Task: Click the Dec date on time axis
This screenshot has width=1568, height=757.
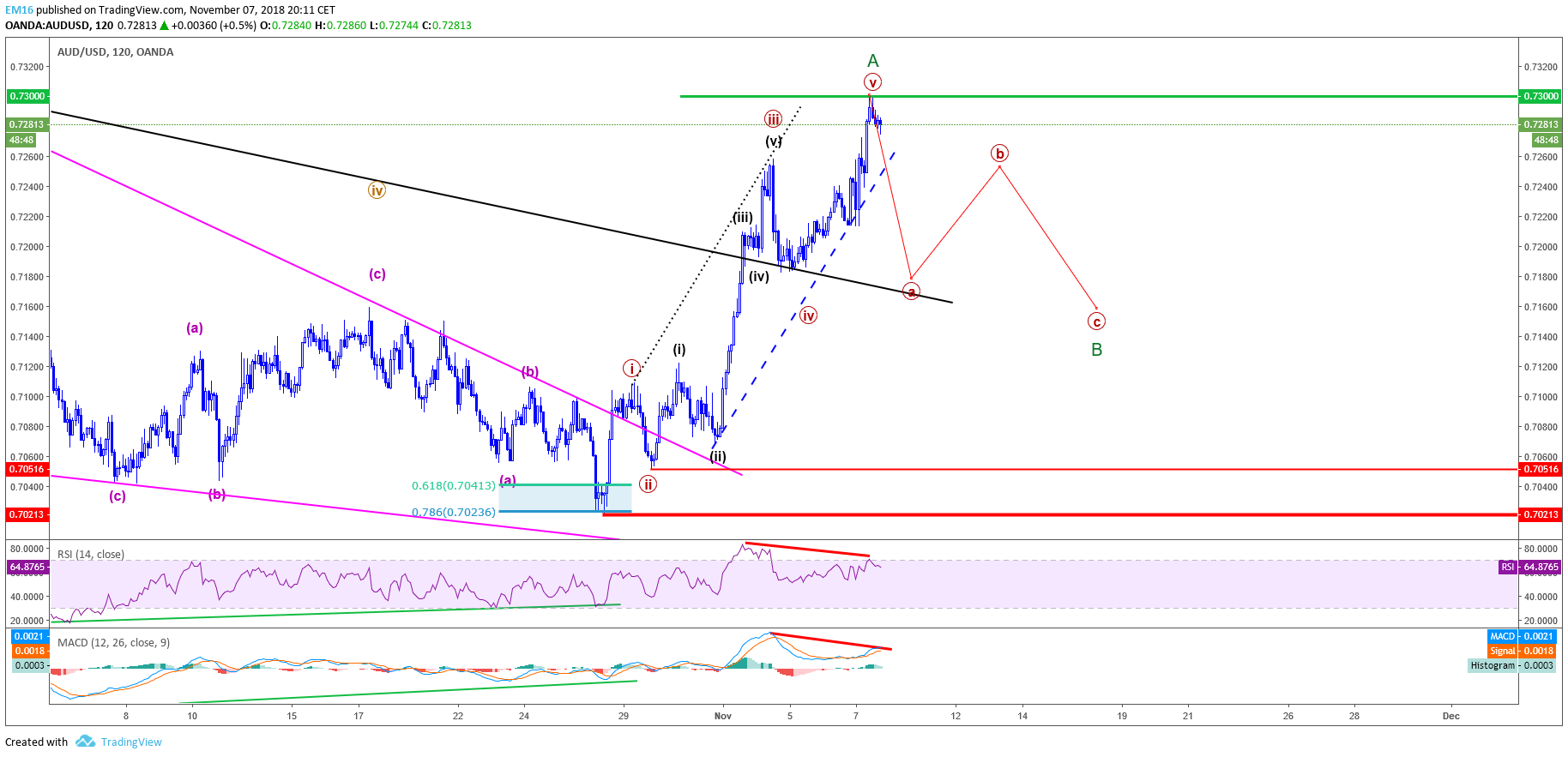Action: (1450, 716)
